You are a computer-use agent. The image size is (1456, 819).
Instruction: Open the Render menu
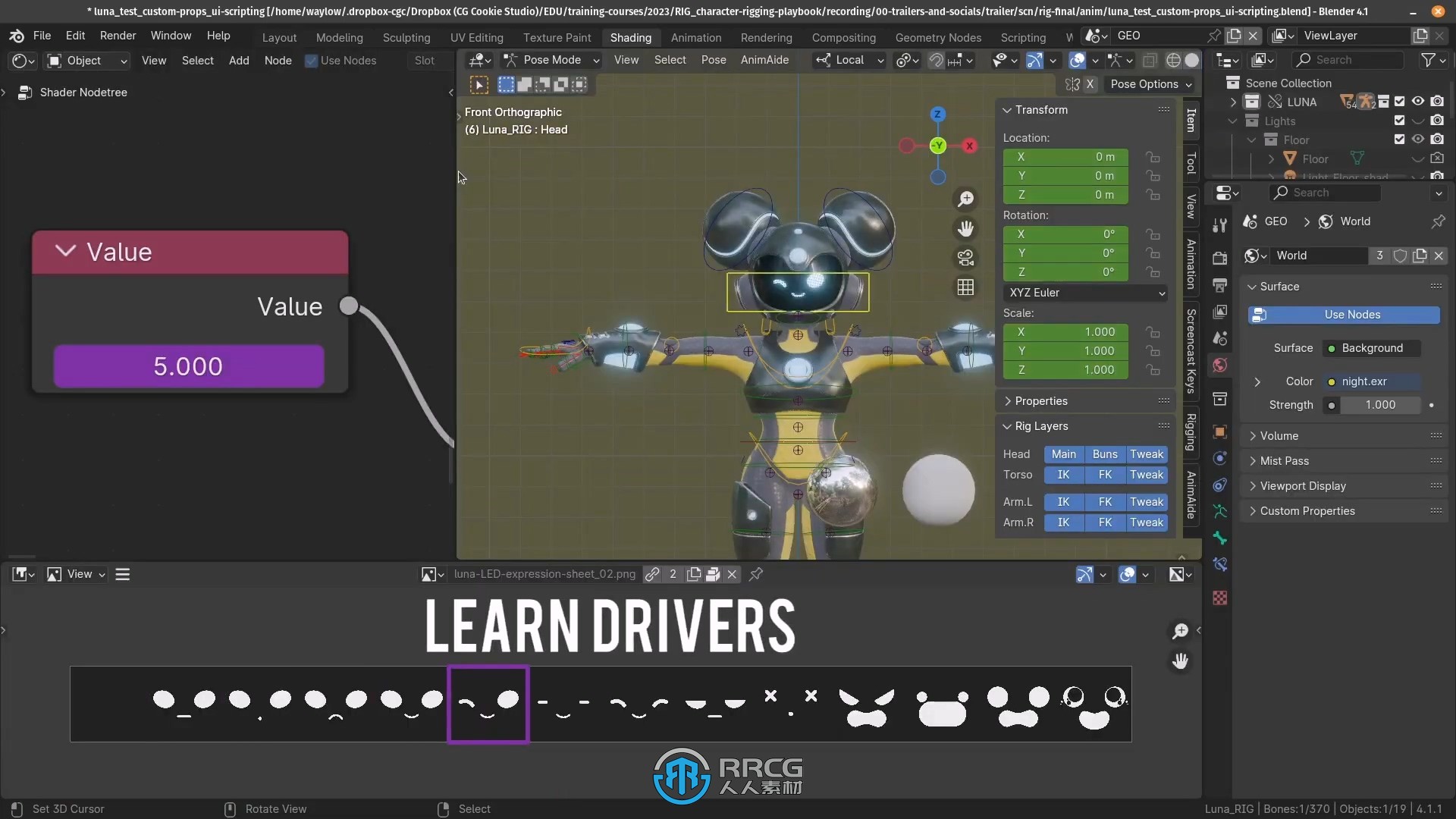coord(118,36)
